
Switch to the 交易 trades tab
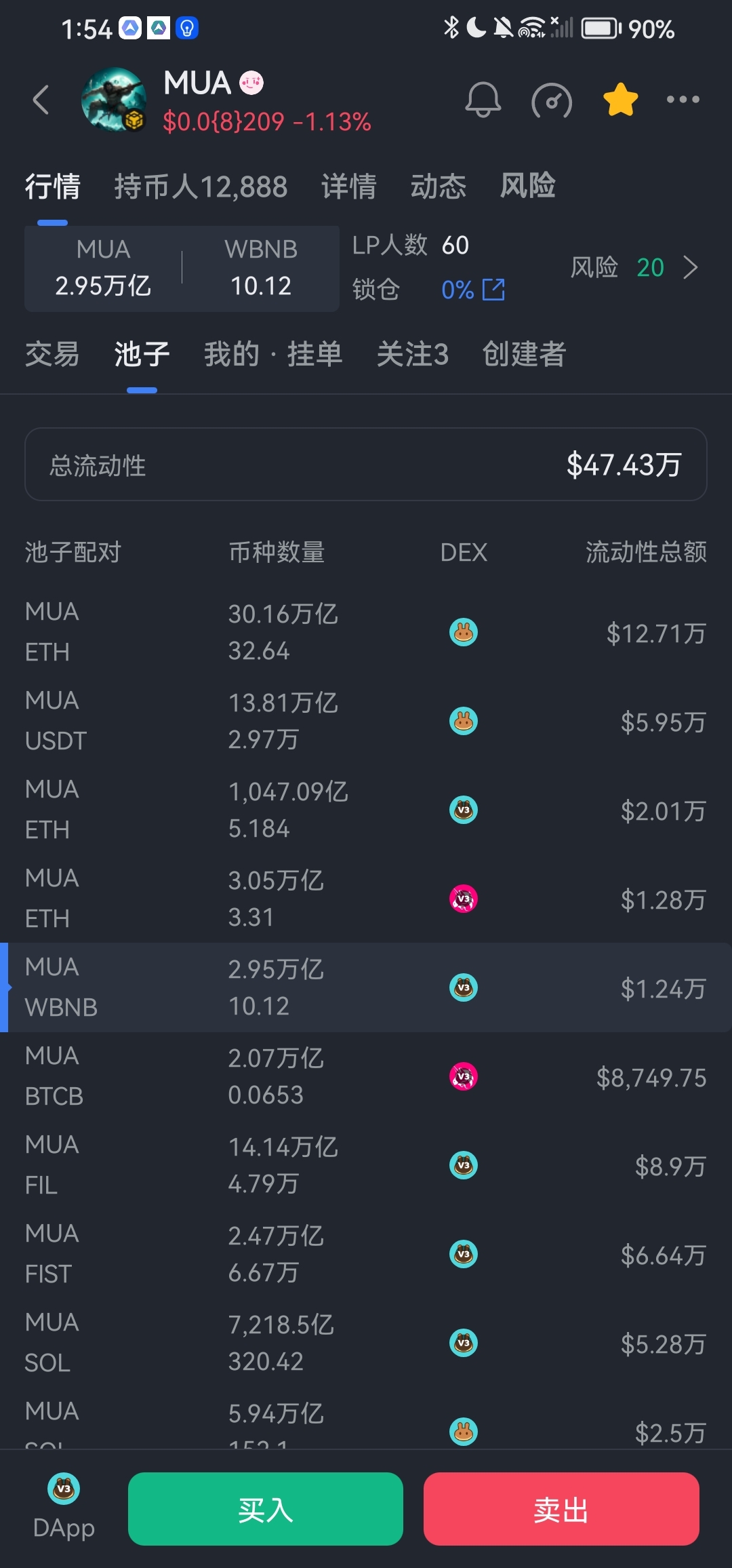[x=52, y=354]
